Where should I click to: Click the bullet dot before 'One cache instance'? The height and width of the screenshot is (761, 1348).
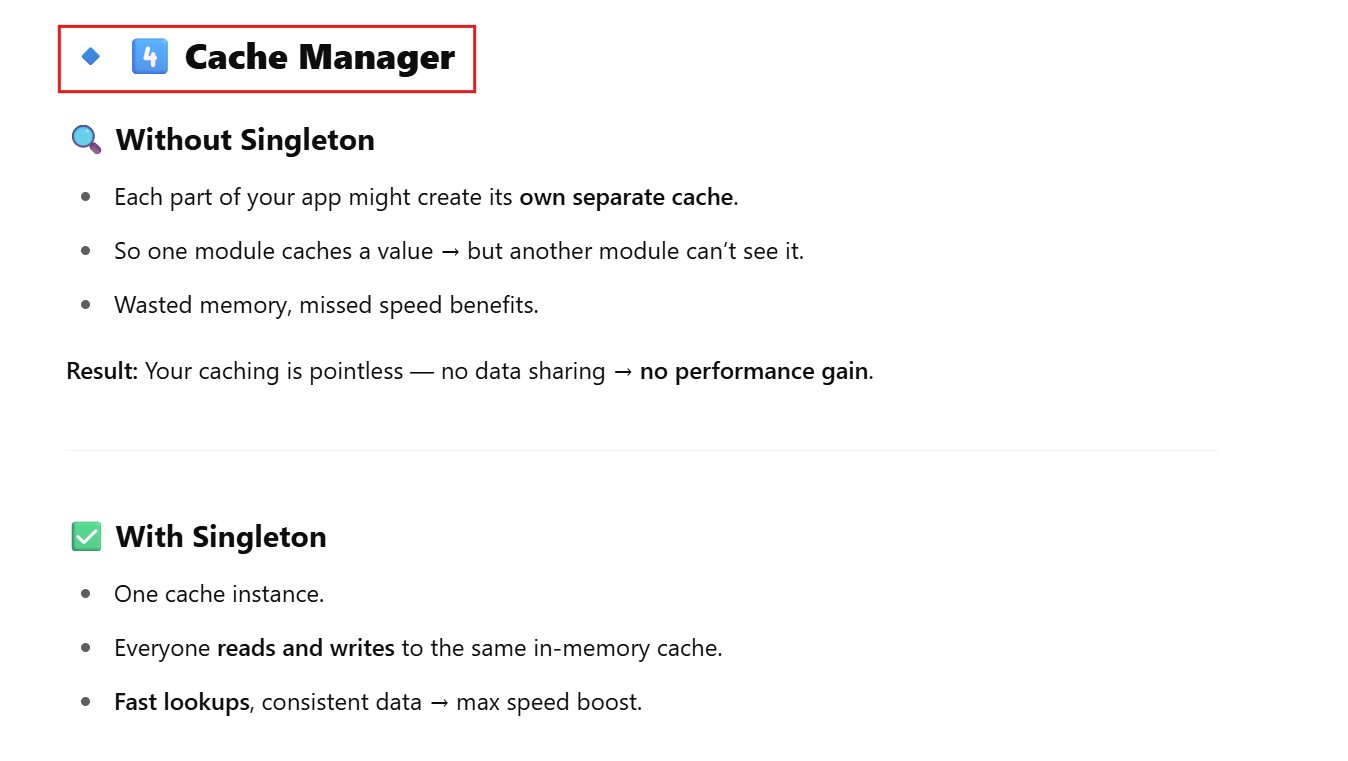click(86, 594)
